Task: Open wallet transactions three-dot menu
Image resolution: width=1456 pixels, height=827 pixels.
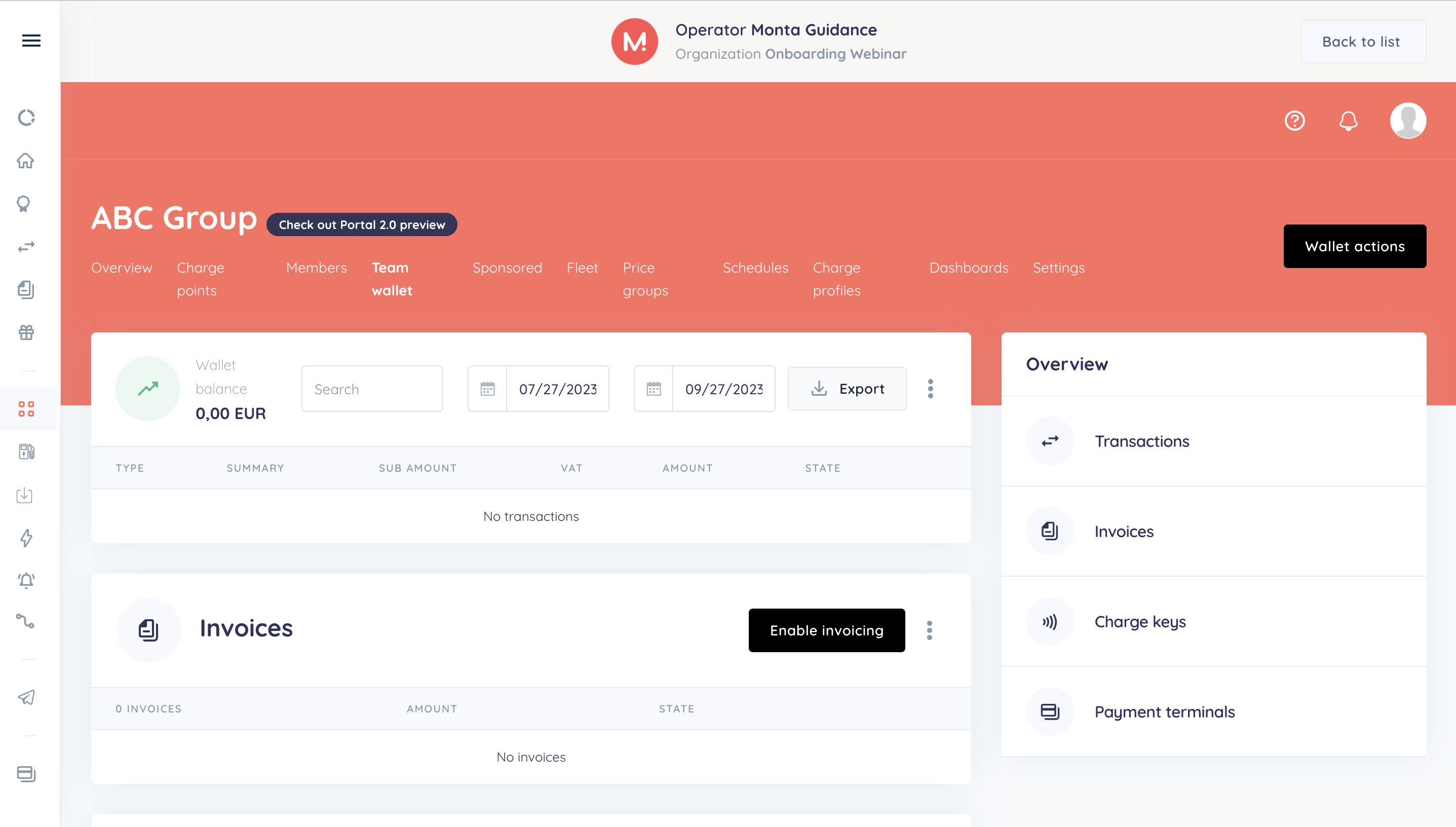Action: pyautogui.click(x=930, y=389)
